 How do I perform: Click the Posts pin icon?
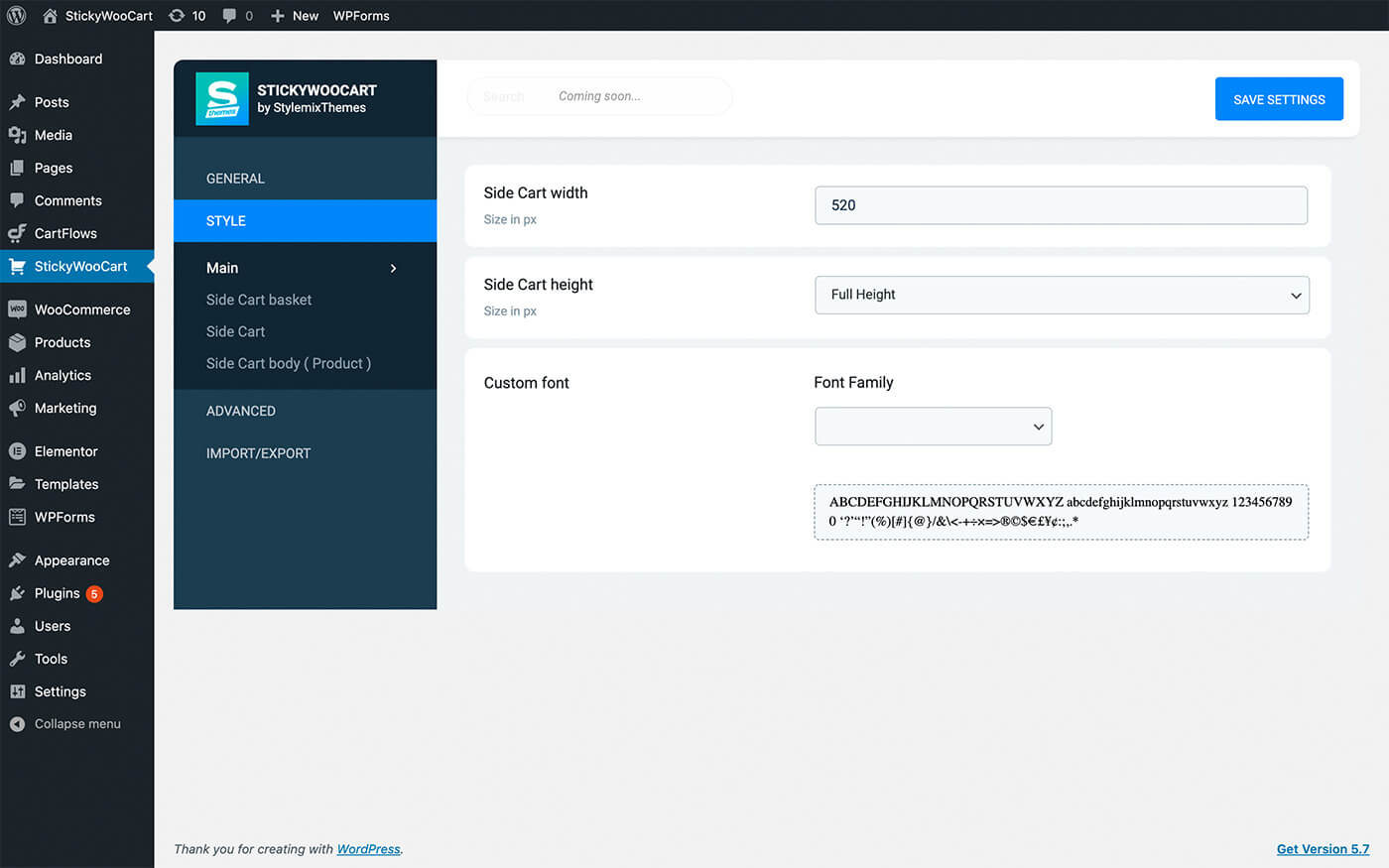17,102
